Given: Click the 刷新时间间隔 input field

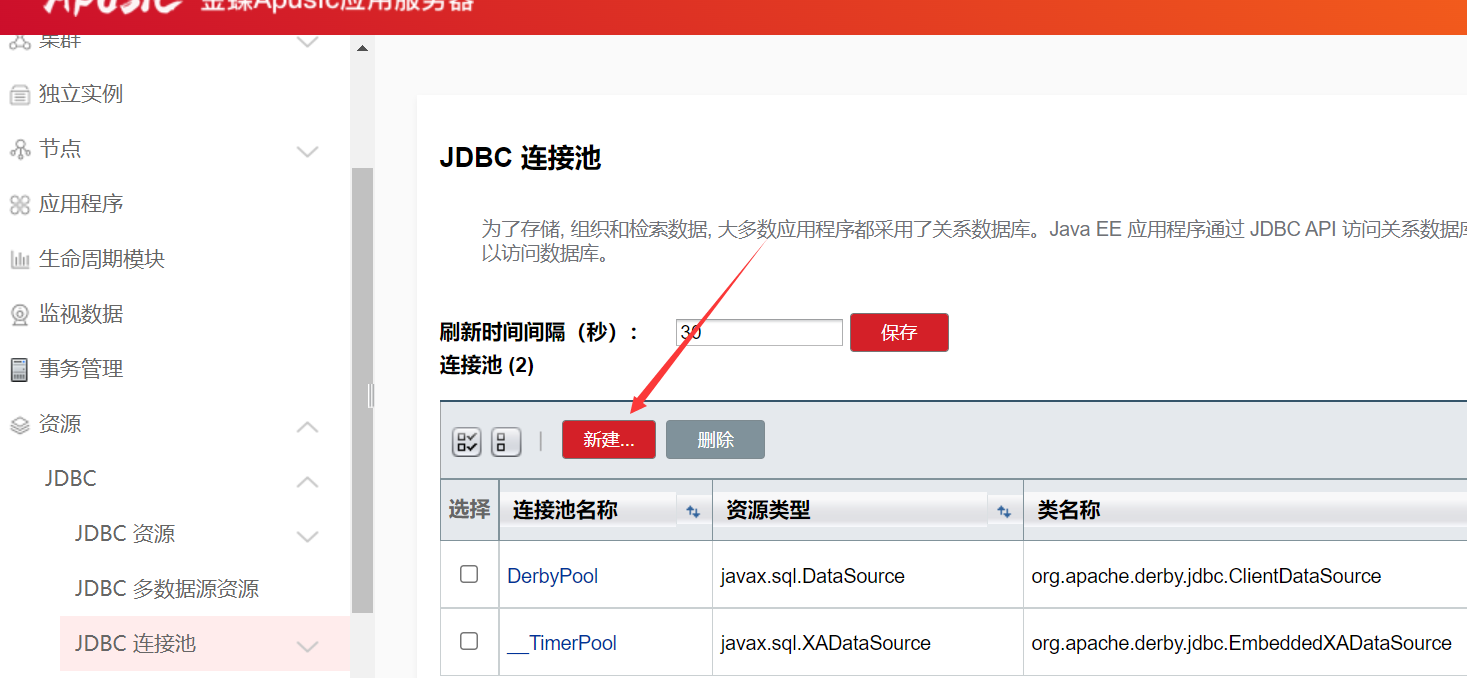Looking at the screenshot, I should coord(759,333).
